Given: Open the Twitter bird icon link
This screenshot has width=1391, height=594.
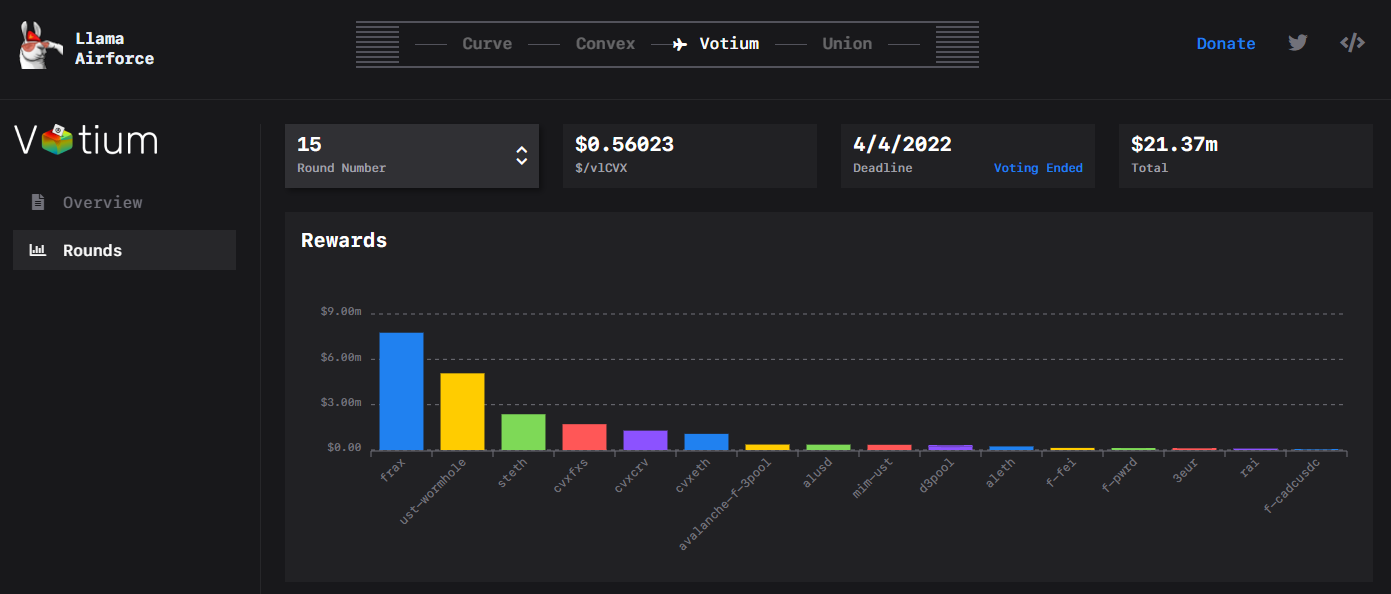Looking at the screenshot, I should (1297, 43).
